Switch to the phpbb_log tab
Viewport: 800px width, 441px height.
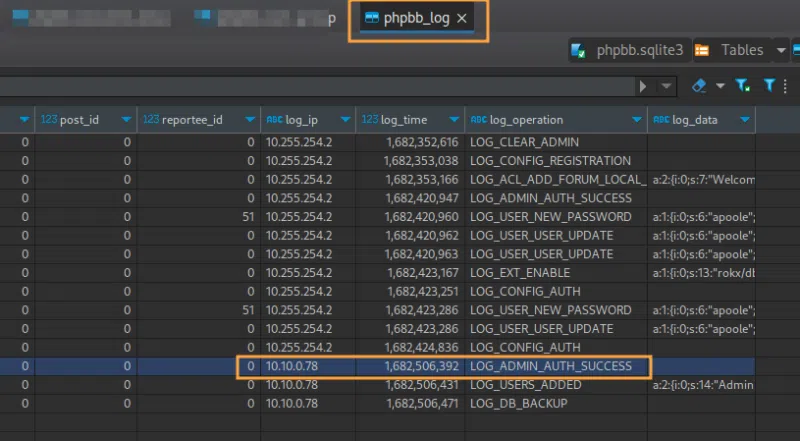(x=416, y=19)
